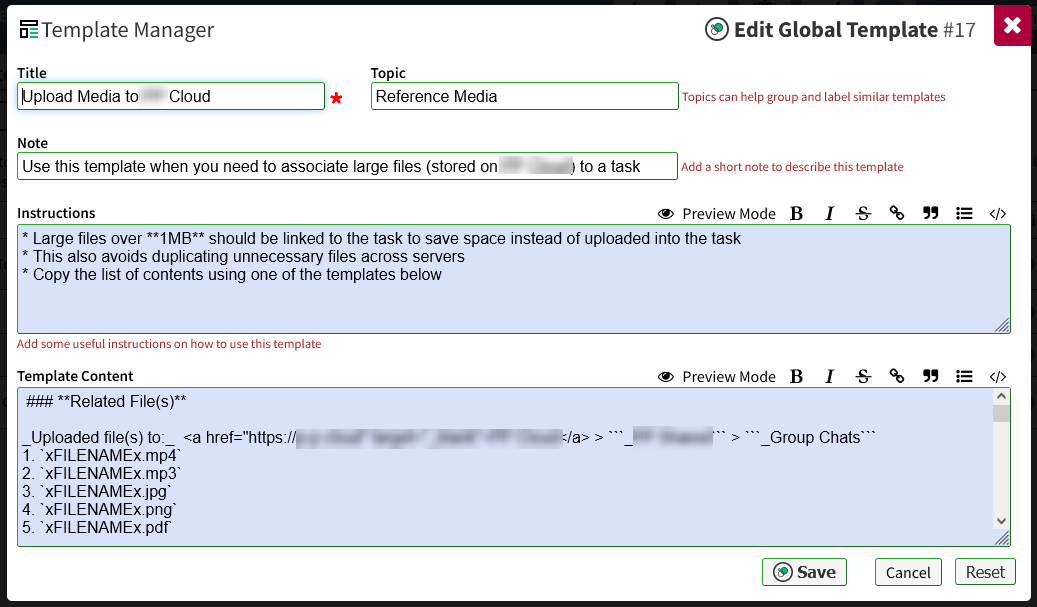The width and height of the screenshot is (1037, 607).
Task: Toggle bold formatting in Instructions toolbar
Action: 796,213
